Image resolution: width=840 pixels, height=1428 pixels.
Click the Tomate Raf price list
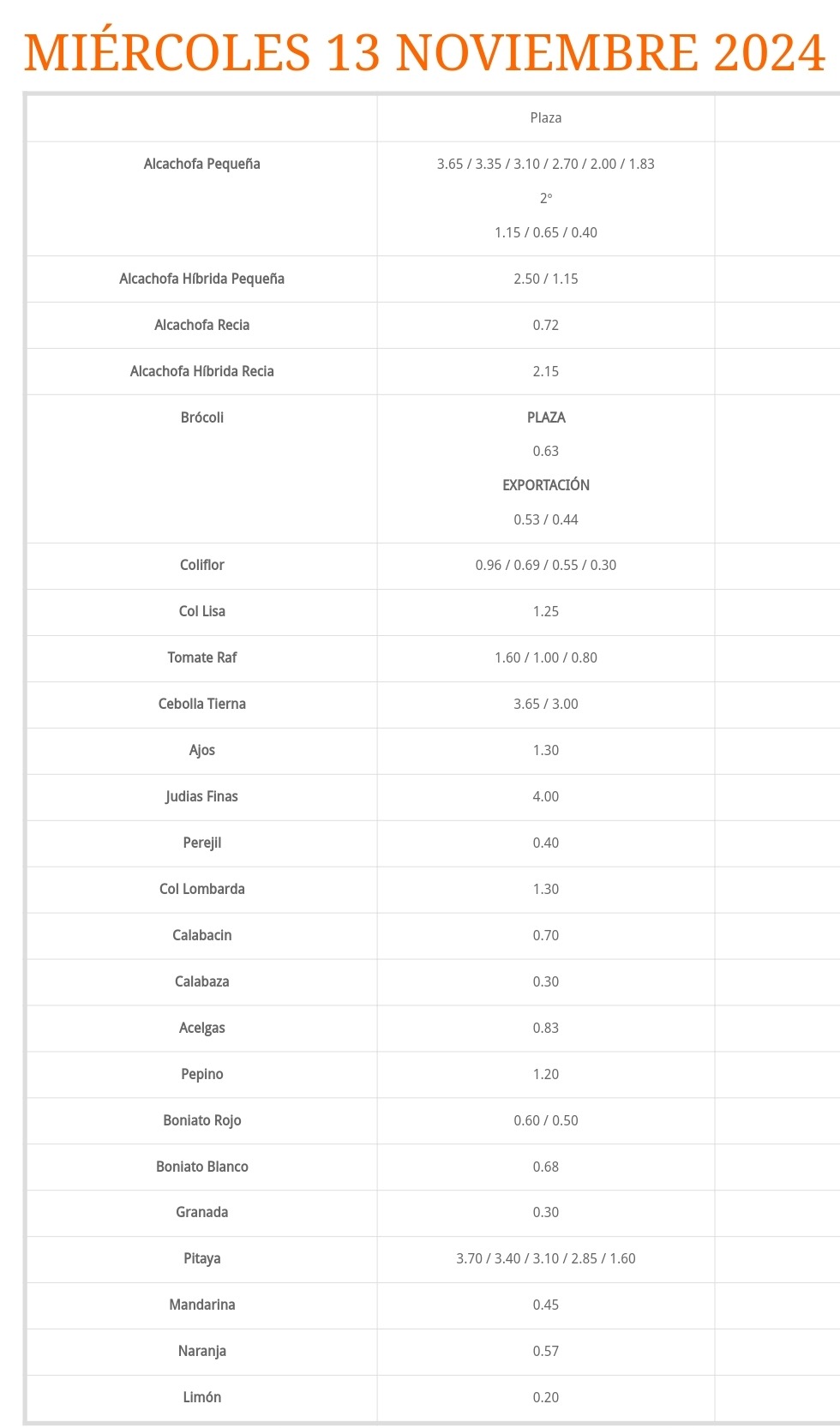click(x=546, y=657)
